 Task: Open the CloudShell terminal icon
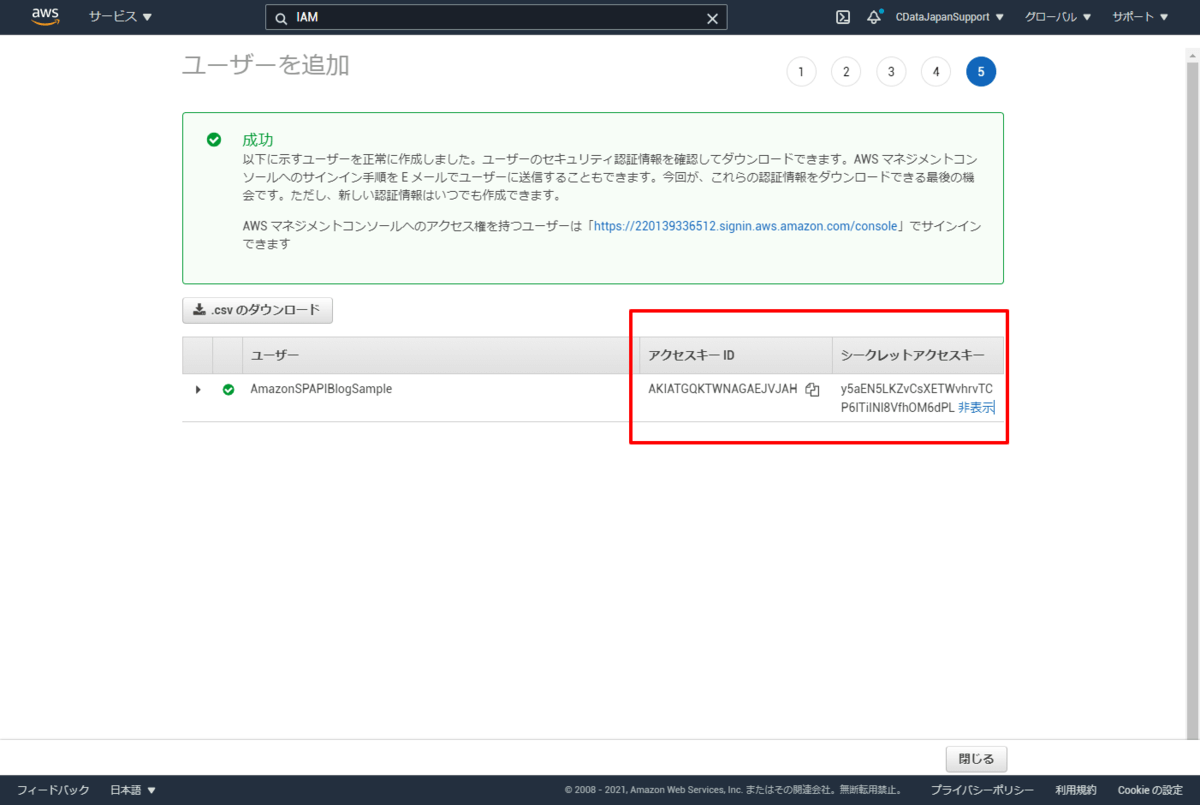pos(843,17)
